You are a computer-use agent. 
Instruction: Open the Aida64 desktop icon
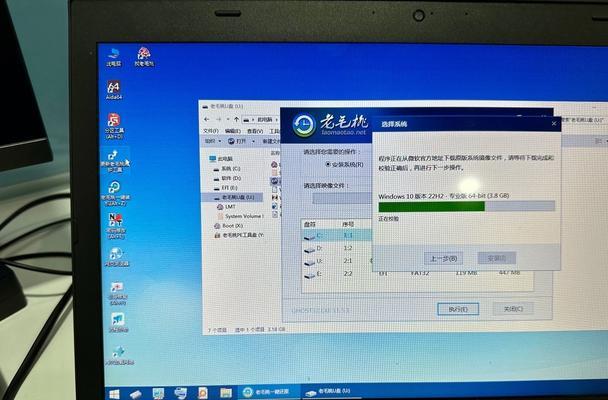coord(114,90)
